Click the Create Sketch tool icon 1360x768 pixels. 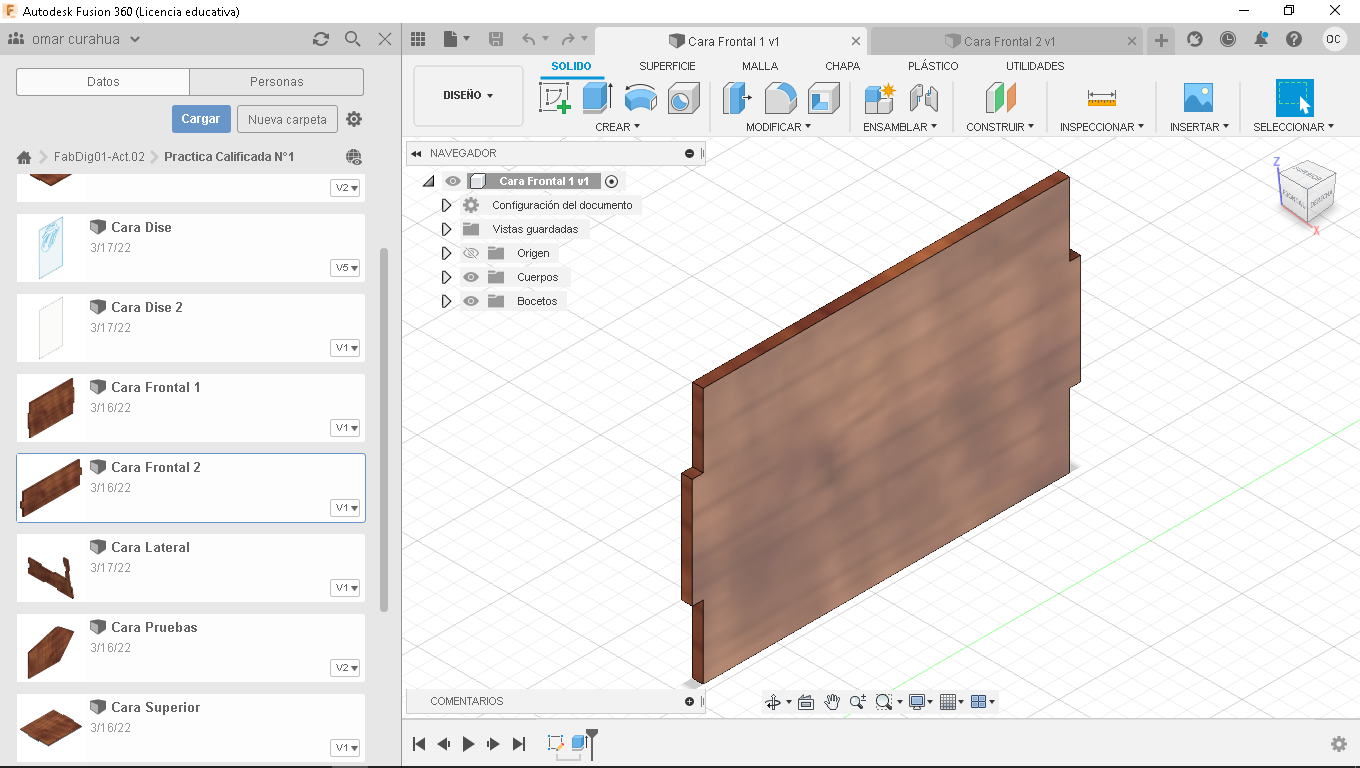pos(554,98)
